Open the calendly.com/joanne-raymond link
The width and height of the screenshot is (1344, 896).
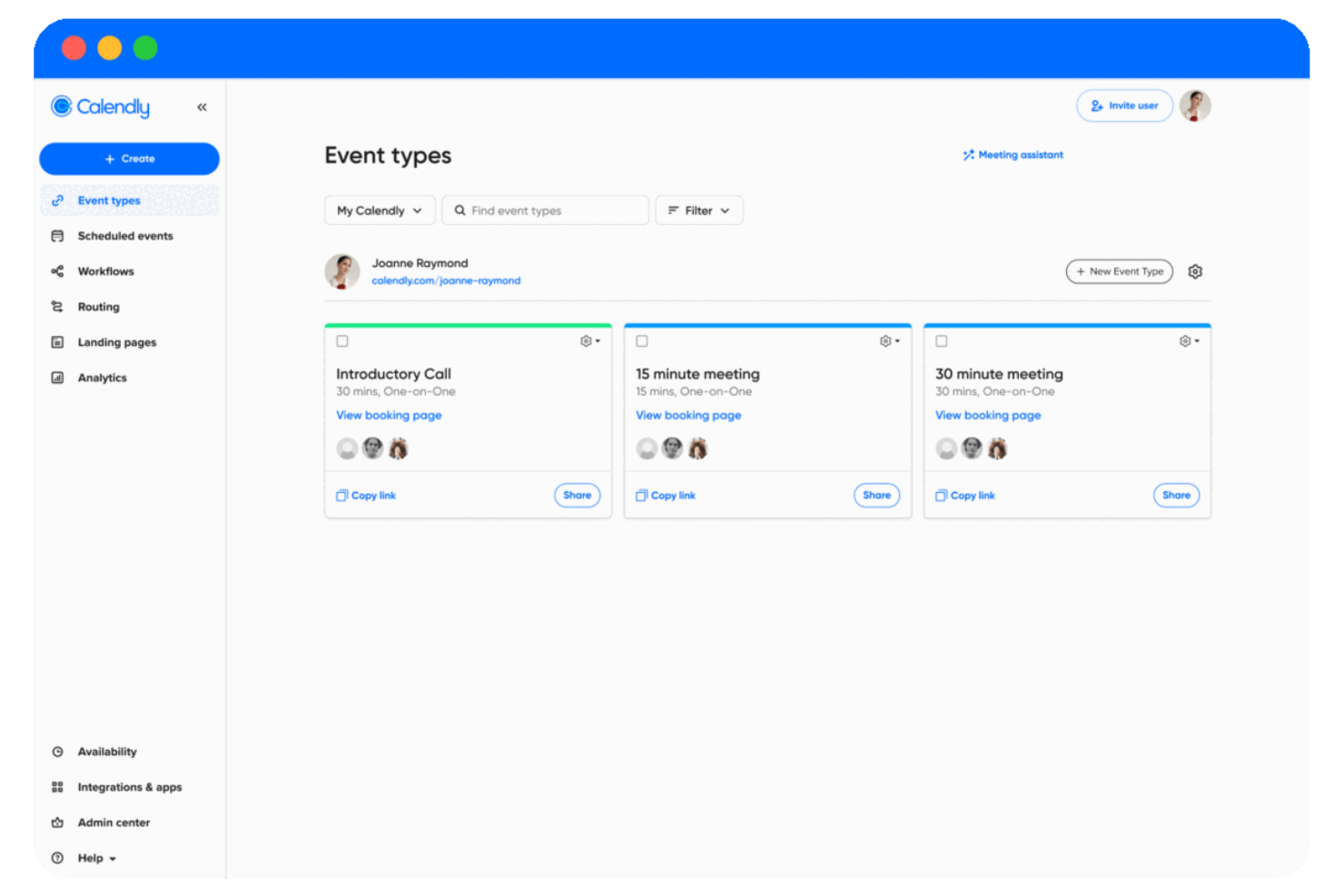pyautogui.click(x=446, y=281)
